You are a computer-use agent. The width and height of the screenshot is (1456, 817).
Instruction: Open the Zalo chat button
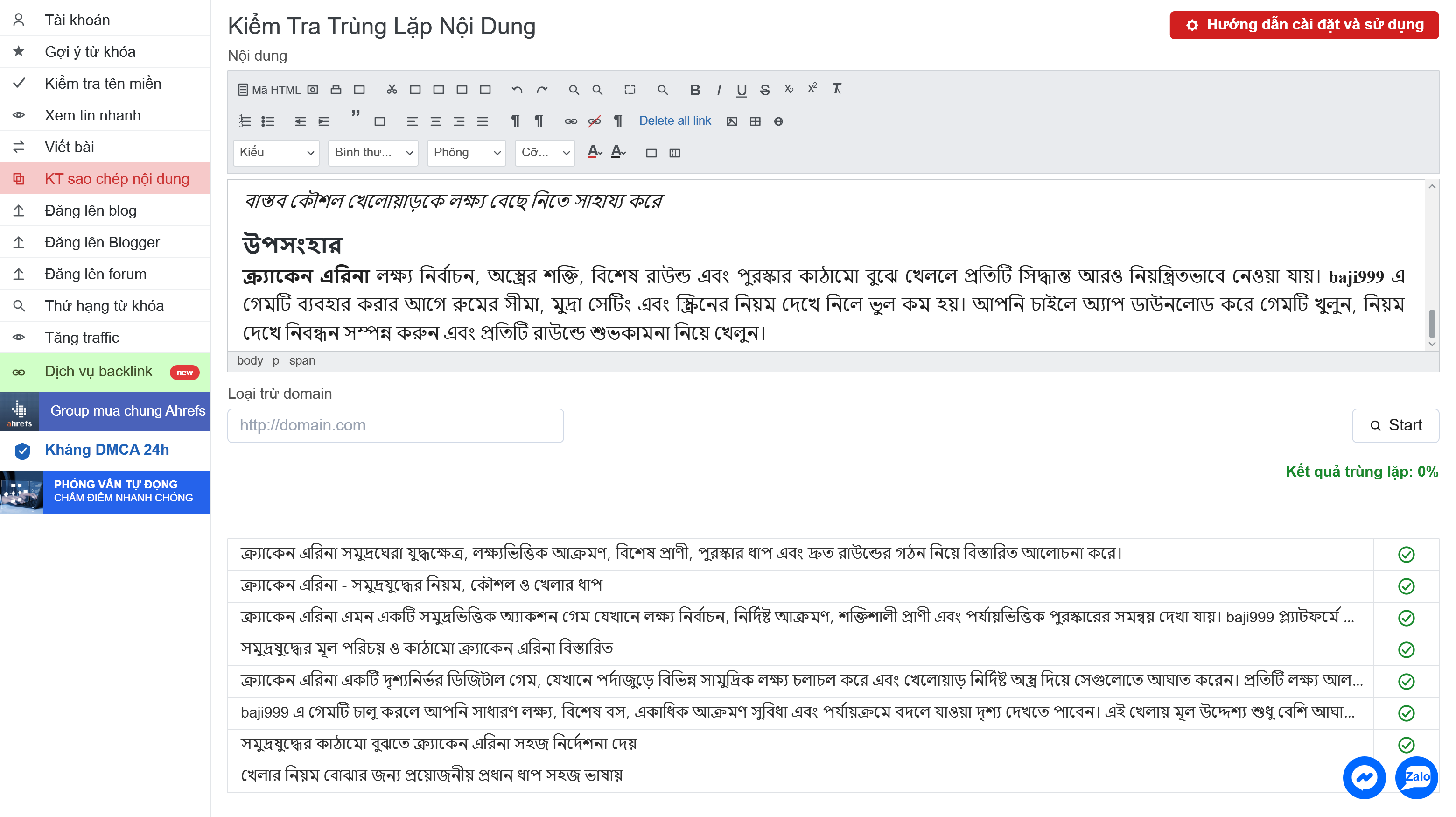(1416, 777)
